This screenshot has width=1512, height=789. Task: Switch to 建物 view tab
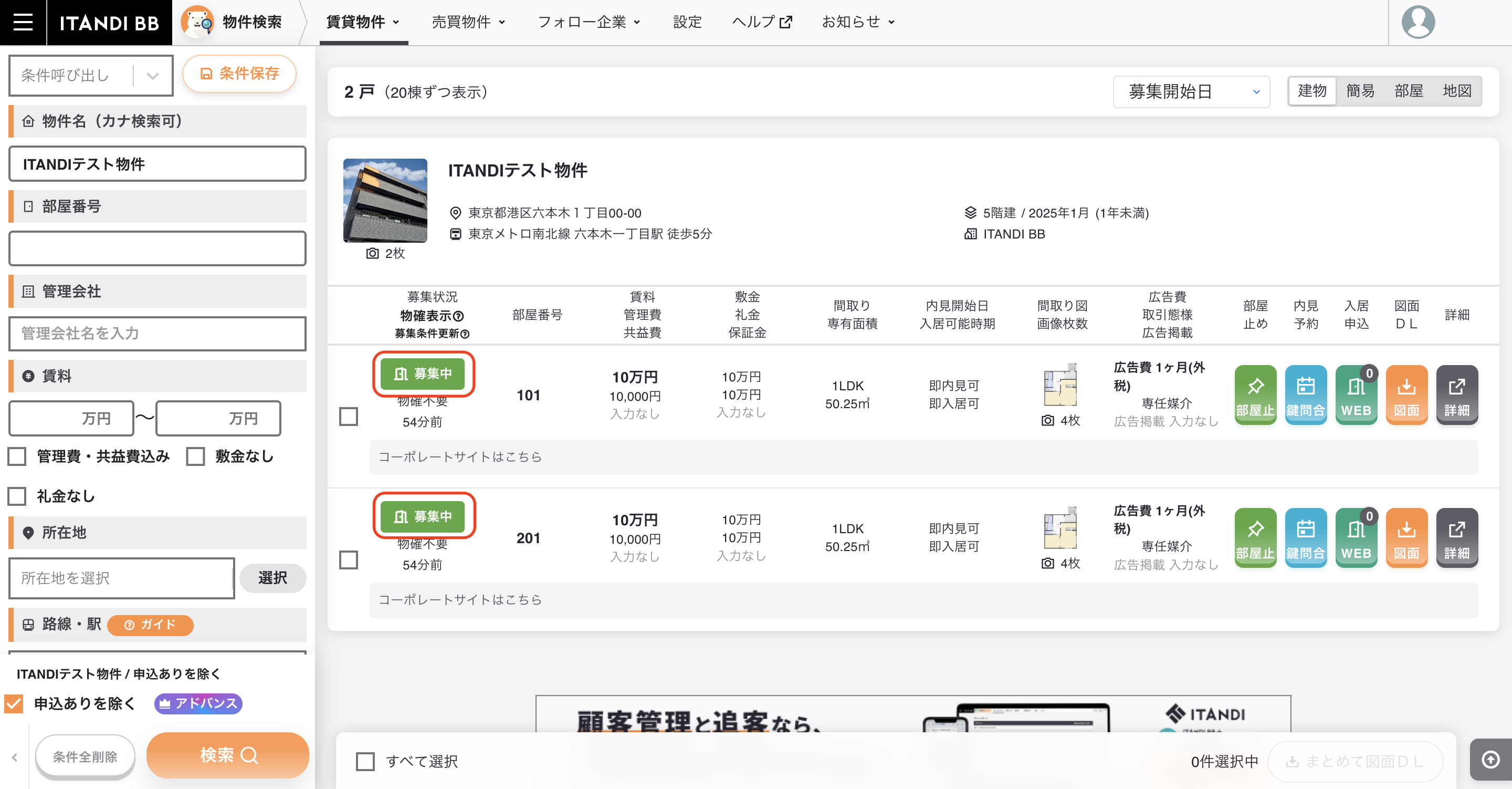click(x=1312, y=91)
